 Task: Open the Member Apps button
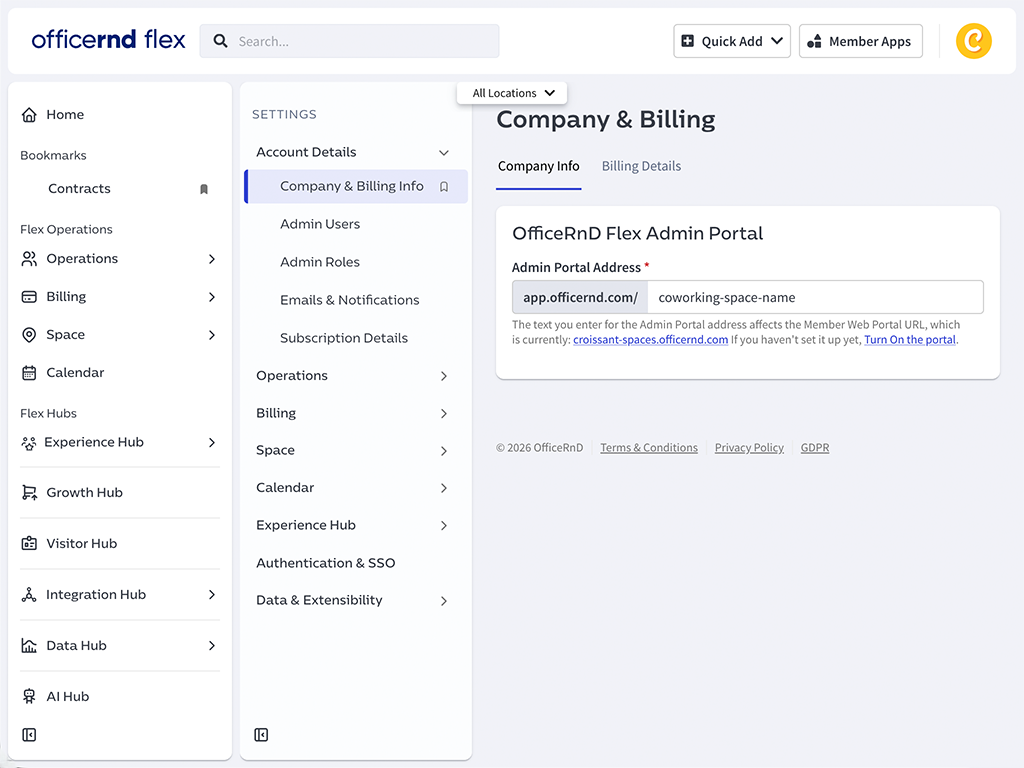tap(861, 41)
